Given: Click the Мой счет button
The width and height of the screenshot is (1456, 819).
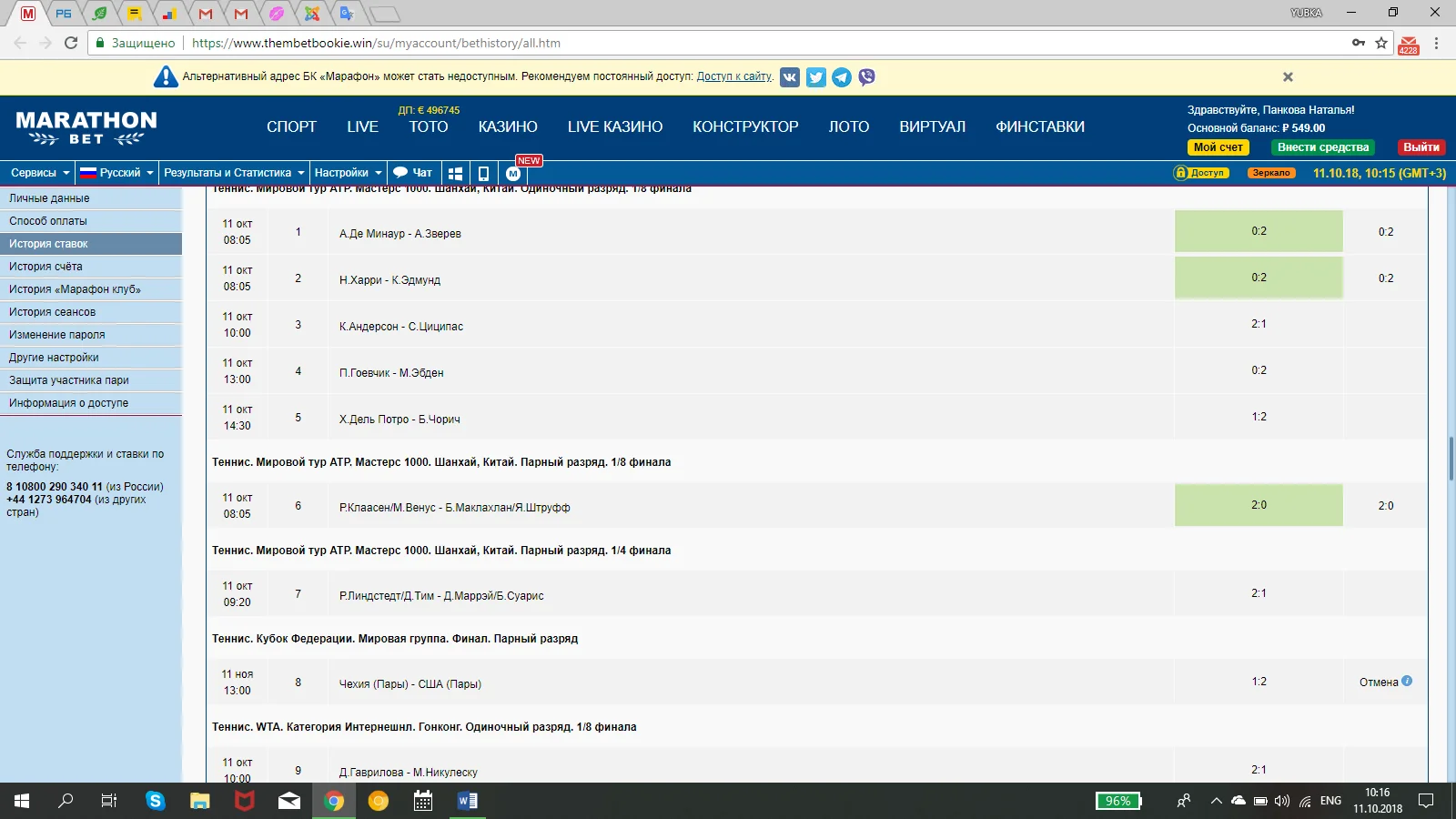Looking at the screenshot, I should pyautogui.click(x=1218, y=147).
